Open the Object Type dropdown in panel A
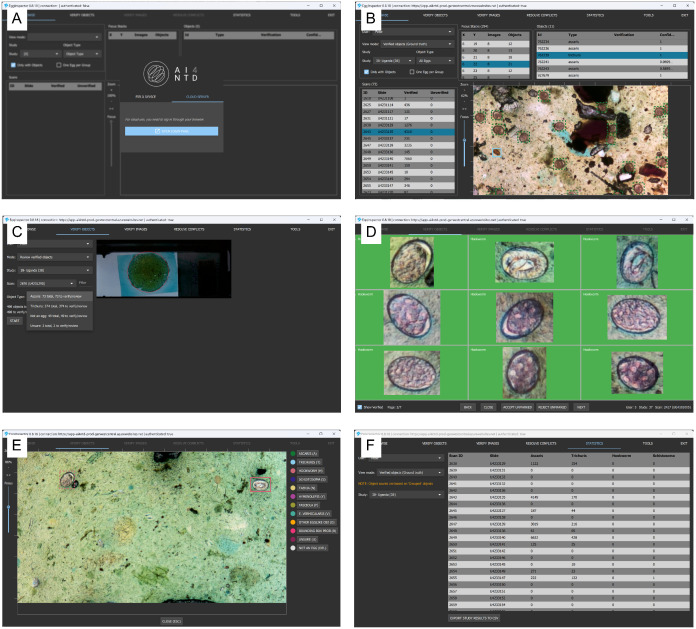The height and width of the screenshot is (629, 696). click(x=82, y=54)
